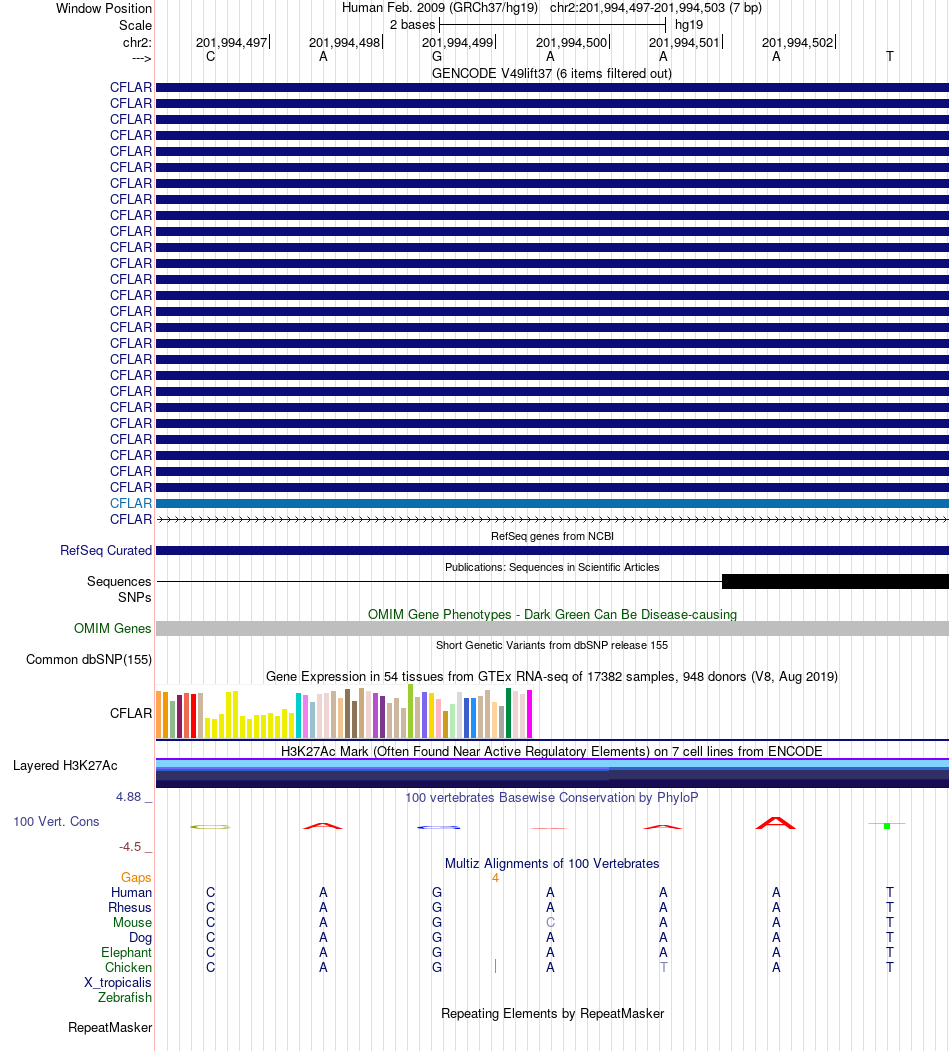Screen dimensions: 950x1051
Task: Click the orange Gaps label
Action: point(136,877)
